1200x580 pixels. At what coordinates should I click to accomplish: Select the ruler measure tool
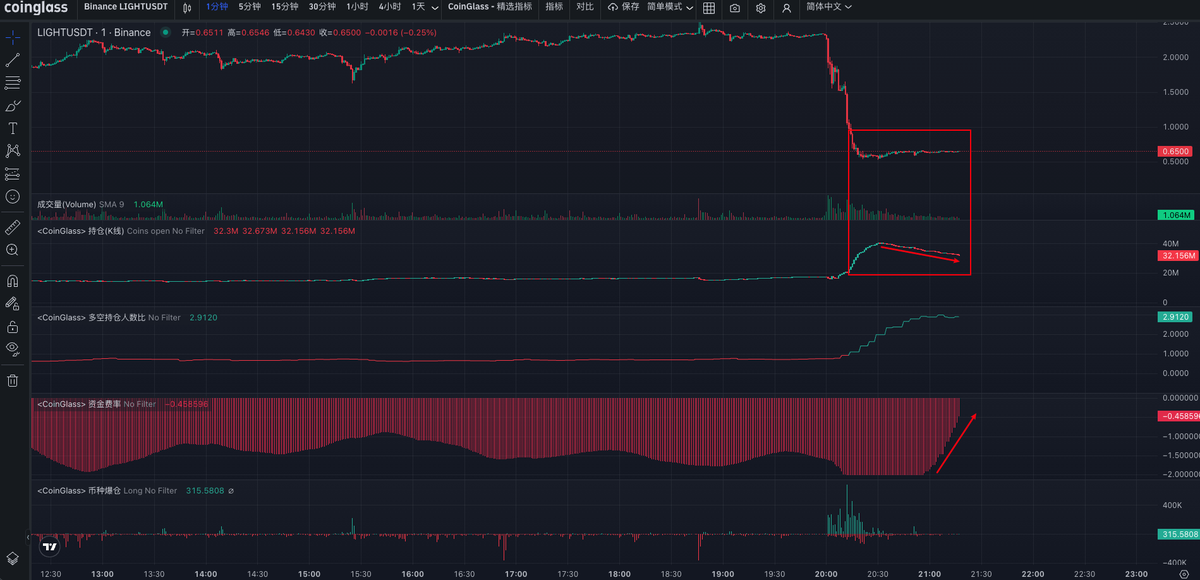pos(13,227)
